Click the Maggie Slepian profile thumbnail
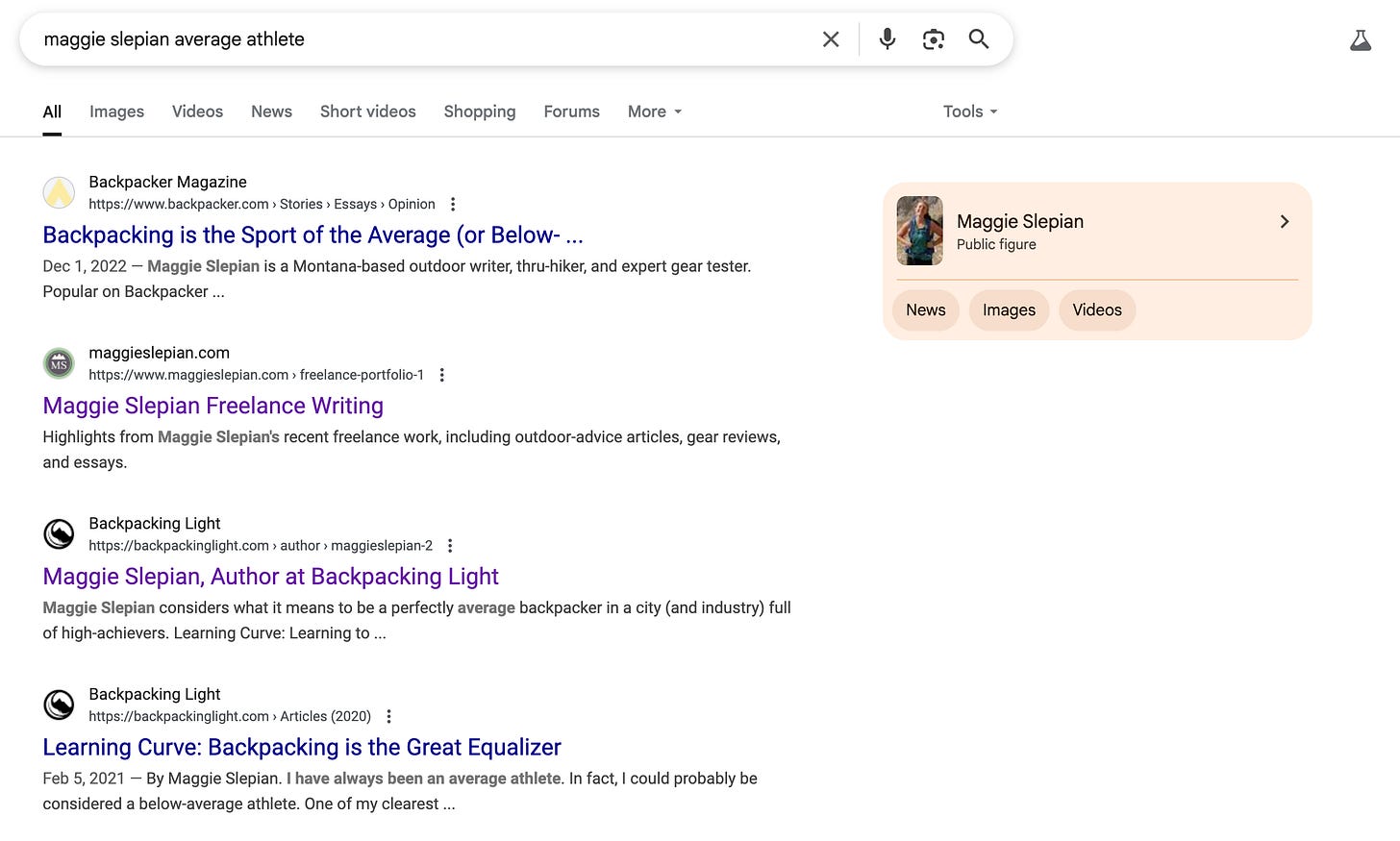Viewport: 1400px width, 841px height. pos(919,231)
